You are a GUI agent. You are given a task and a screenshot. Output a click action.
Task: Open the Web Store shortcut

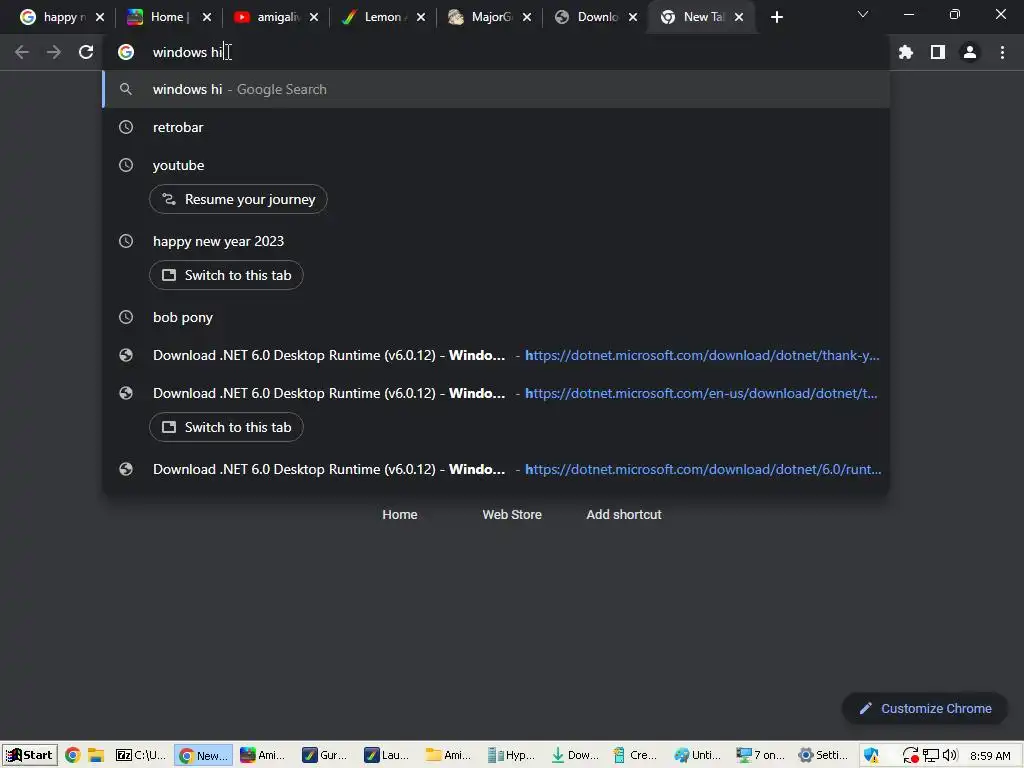512,515
